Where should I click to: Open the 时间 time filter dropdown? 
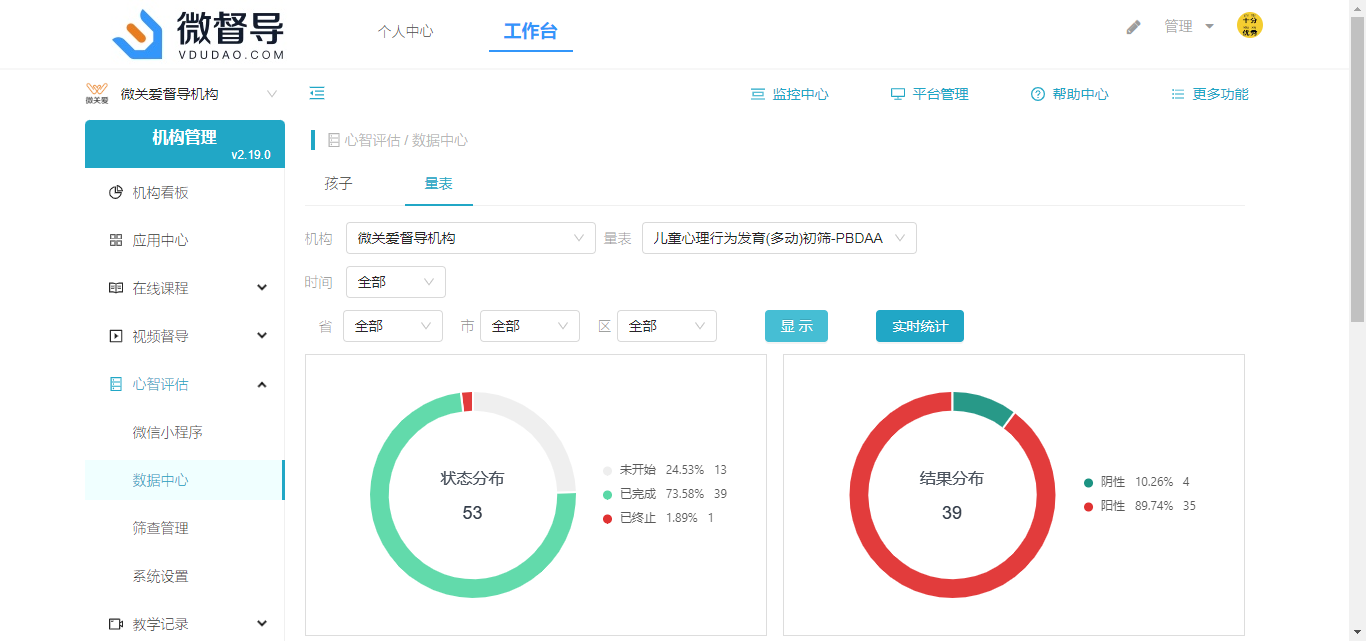point(395,282)
